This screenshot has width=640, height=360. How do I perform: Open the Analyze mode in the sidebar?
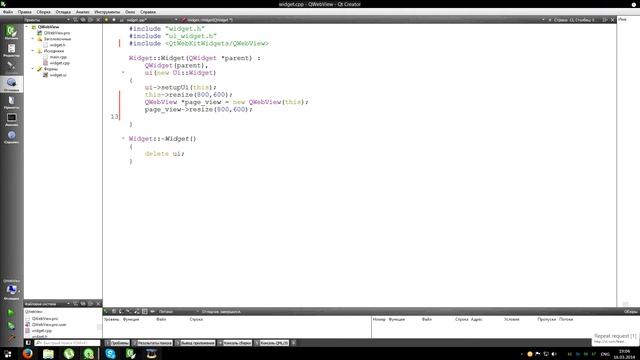coord(11,120)
